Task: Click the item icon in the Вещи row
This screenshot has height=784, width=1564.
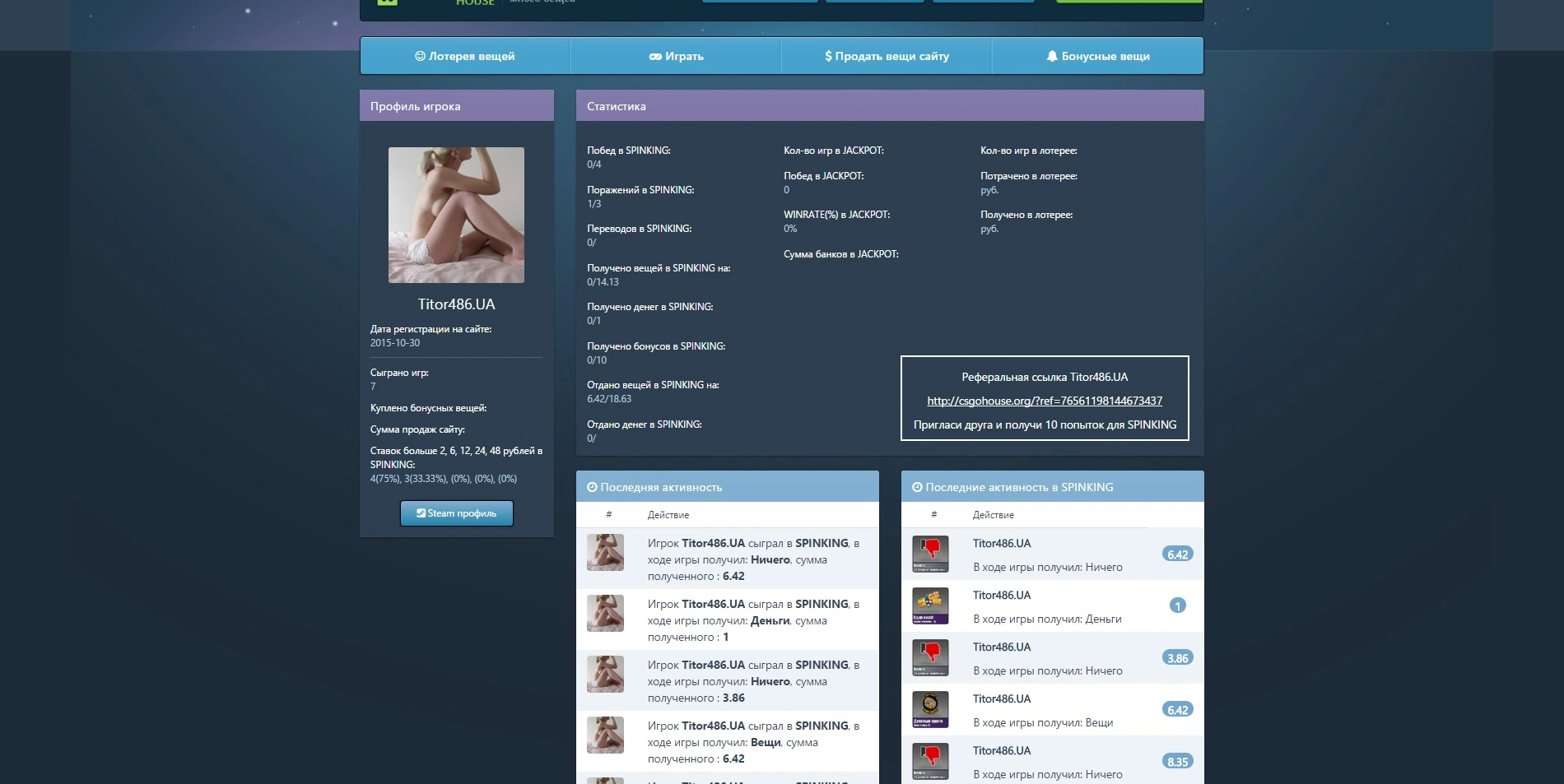Action: [x=930, y=709]
